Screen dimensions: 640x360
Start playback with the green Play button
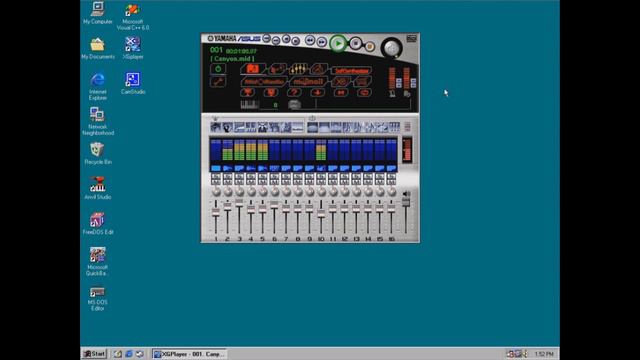tap(338, 43)
